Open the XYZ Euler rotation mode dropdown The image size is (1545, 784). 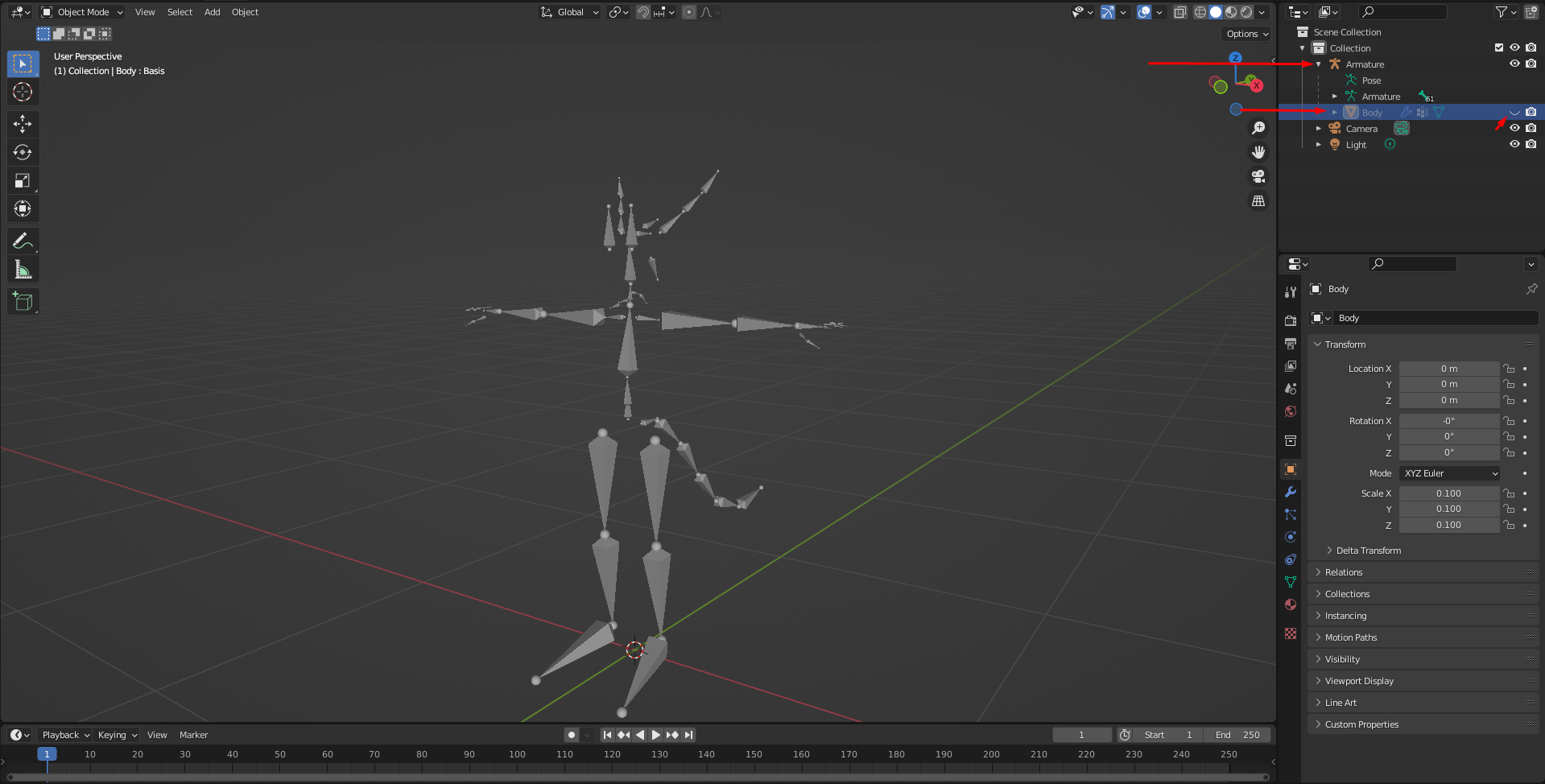pos(1449,473)
